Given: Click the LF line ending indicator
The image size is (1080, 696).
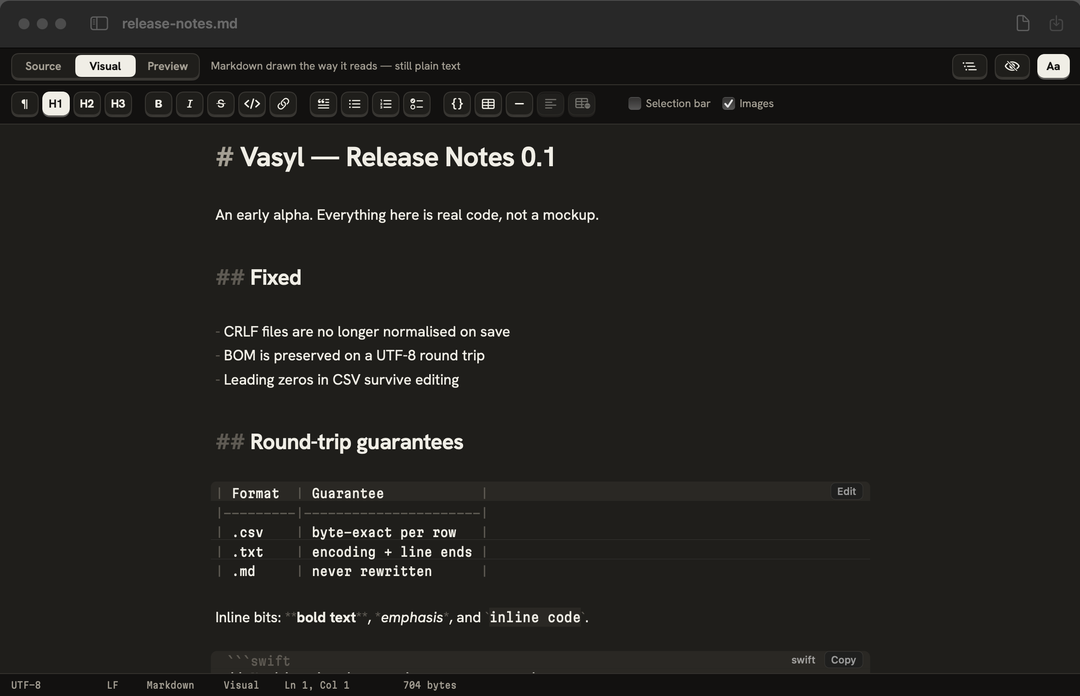Looking at the screenshot, I should [x=112, y=685].
